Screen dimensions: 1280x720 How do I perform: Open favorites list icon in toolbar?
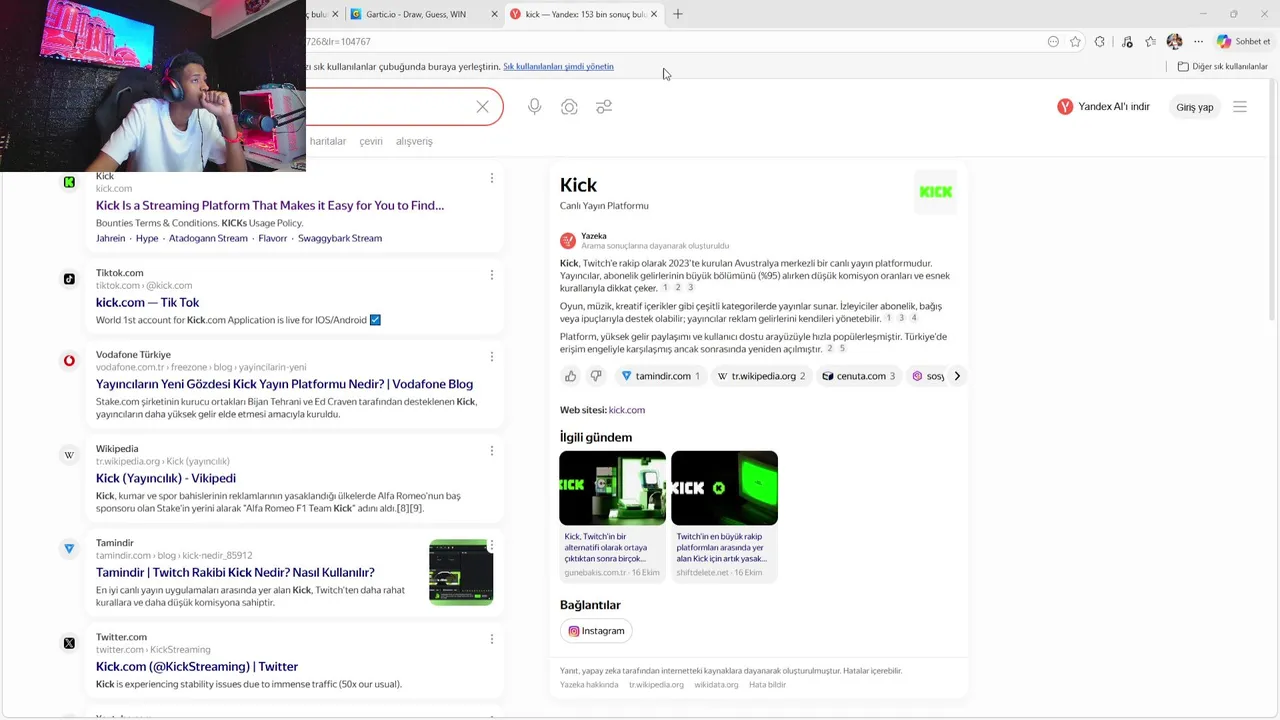[x=1151, y=42]
